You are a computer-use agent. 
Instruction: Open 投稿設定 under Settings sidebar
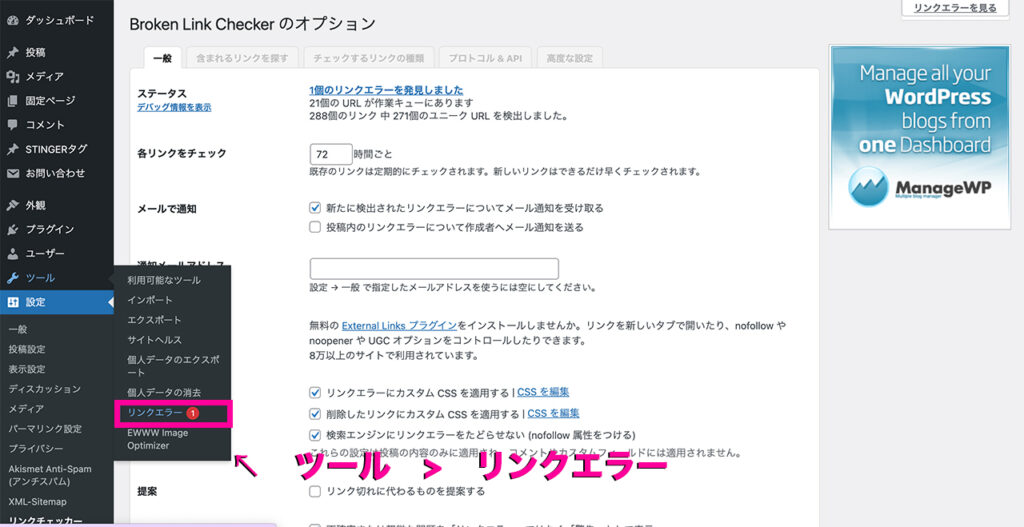click(x=27, y=349)
